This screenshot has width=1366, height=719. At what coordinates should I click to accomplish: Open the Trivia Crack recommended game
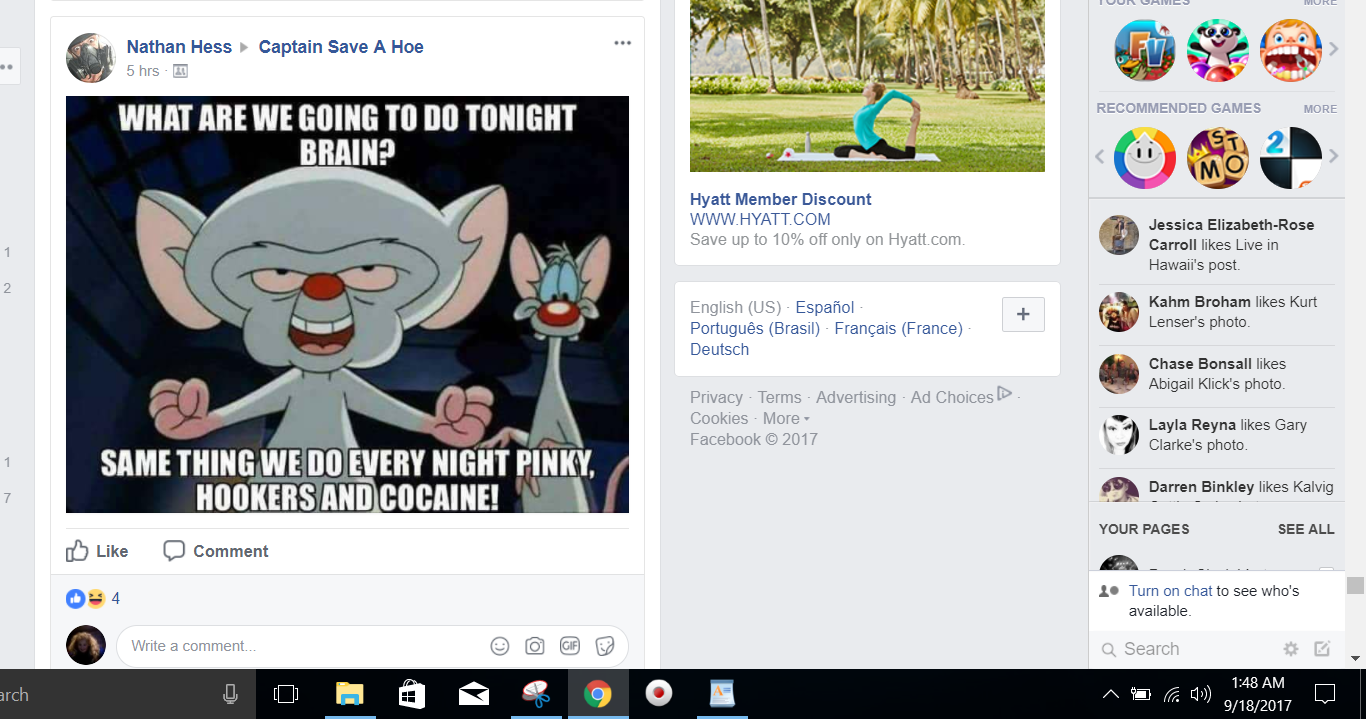pyautogui.click(x=1145, y=158)
